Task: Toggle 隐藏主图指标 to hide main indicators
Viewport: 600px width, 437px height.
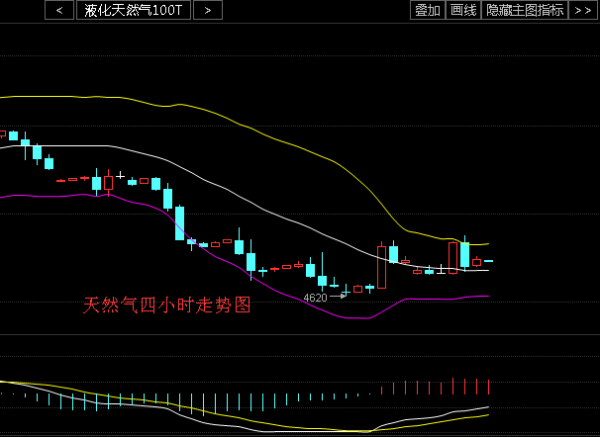Action: [x=525, y=10]
